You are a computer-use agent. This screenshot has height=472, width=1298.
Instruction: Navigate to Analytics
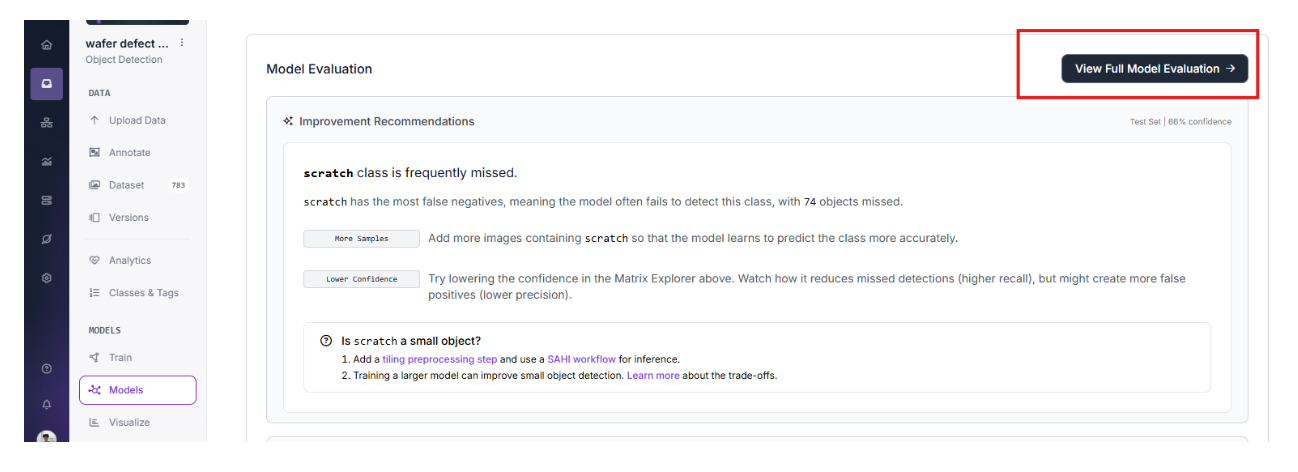pyautogui.click(x=129, y=260)
